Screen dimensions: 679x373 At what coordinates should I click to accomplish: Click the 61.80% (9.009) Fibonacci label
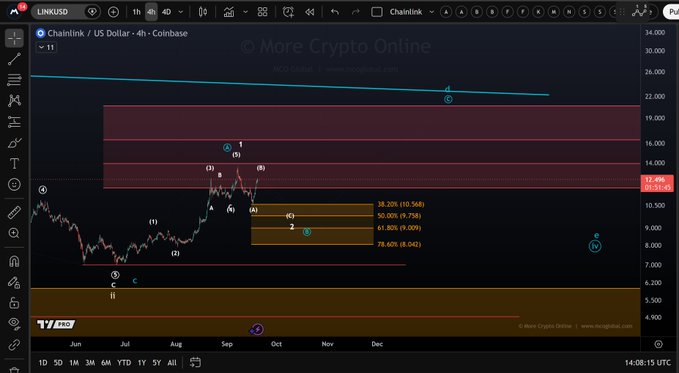click(x=399, y=228)
